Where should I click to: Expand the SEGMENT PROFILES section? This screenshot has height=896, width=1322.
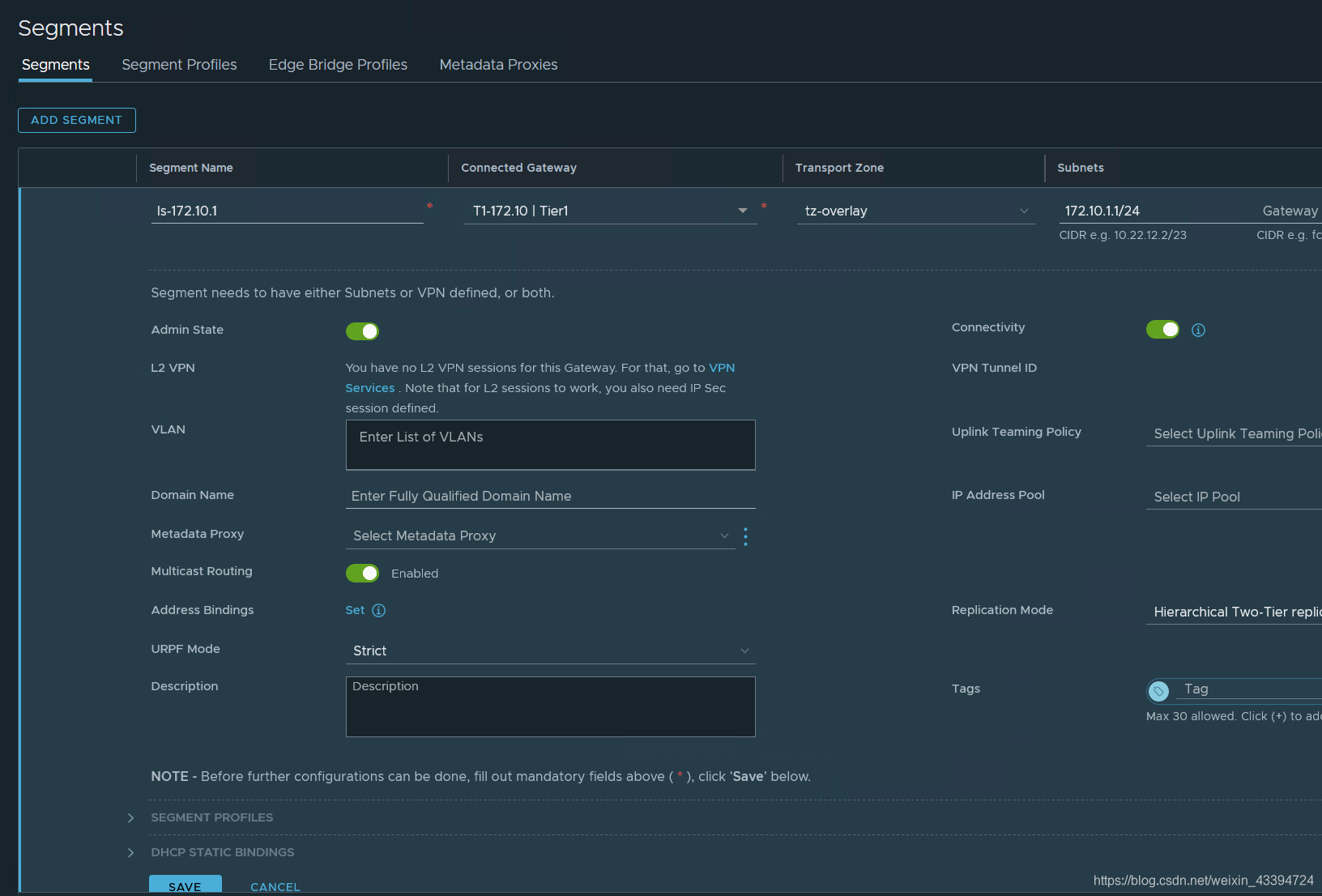130,818
